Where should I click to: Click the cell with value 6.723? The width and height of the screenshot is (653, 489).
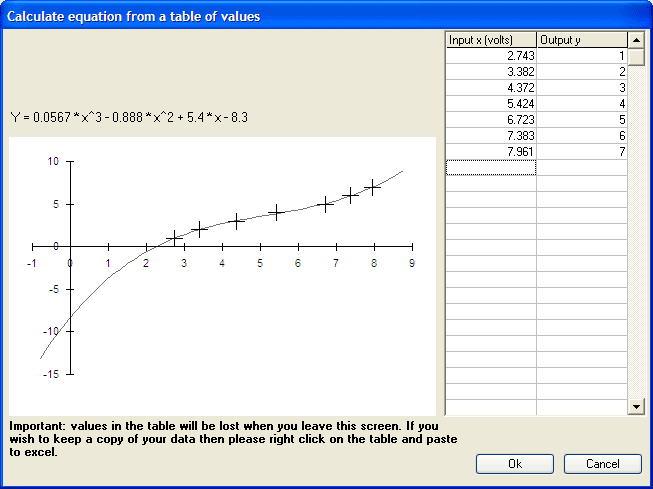(x=490, y=120)
